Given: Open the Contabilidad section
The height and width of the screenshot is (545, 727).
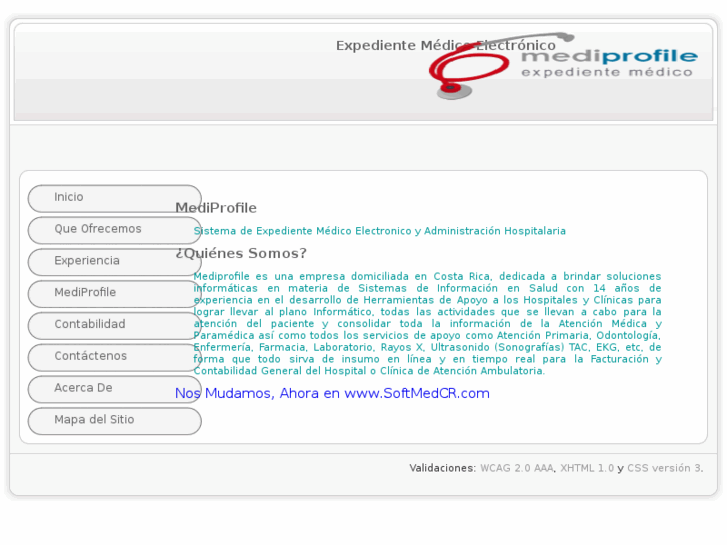Looking at the screenshot, I should click(x=115, y=326).
